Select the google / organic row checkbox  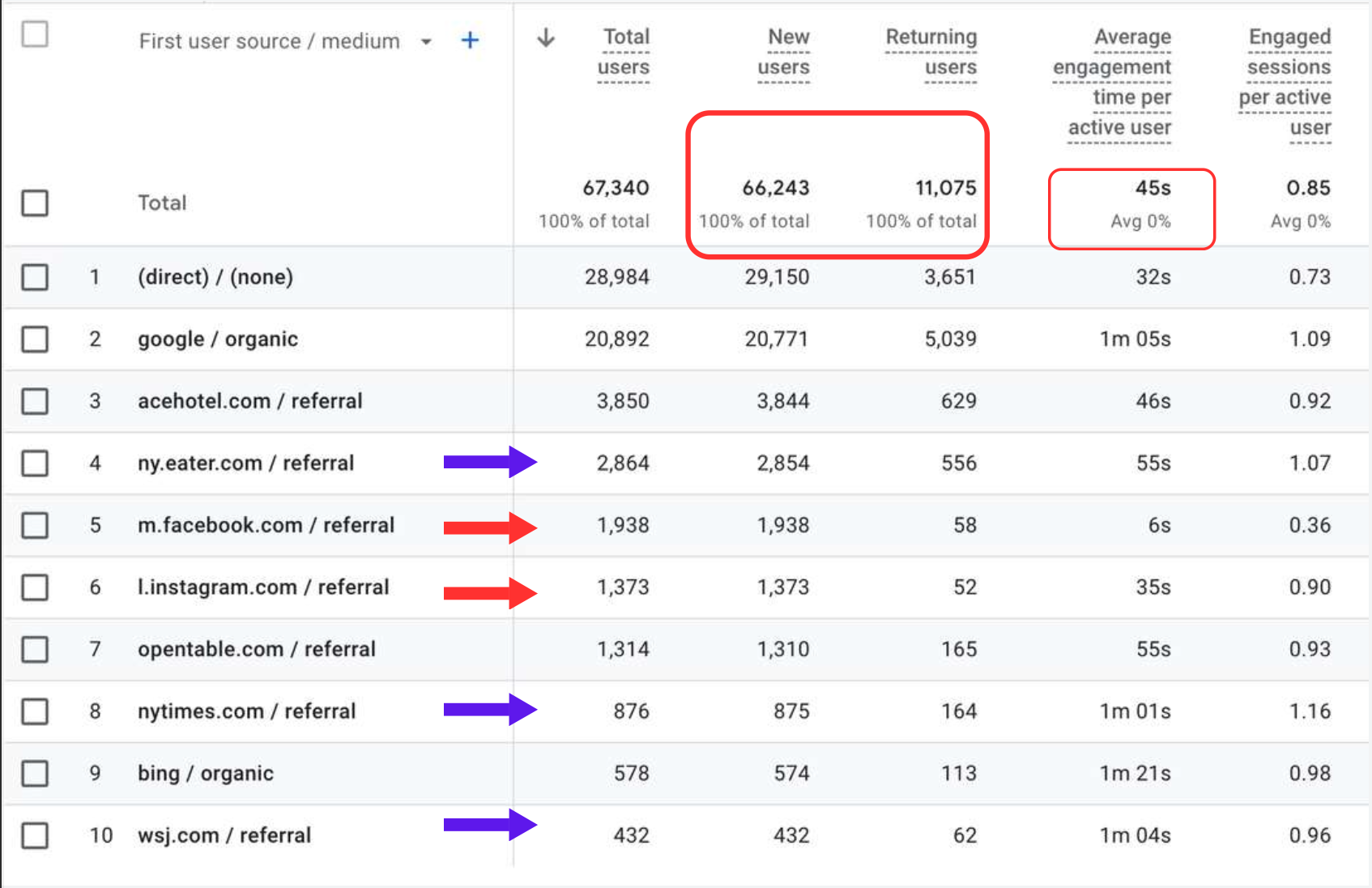click(35, 339)
